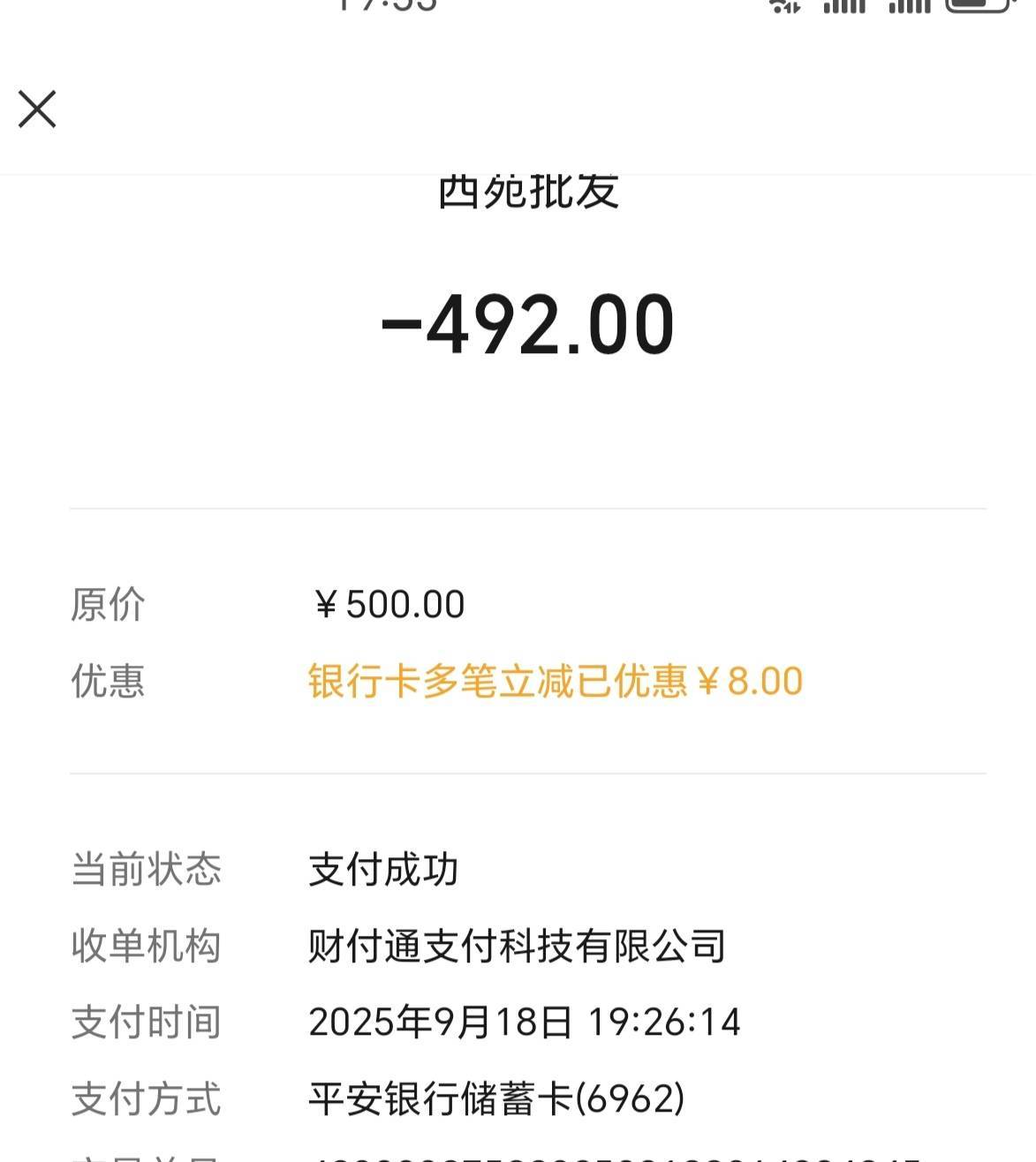Tap the first cellular signal bars icon
The image size is (1036, 1162).
coord(845,4)
